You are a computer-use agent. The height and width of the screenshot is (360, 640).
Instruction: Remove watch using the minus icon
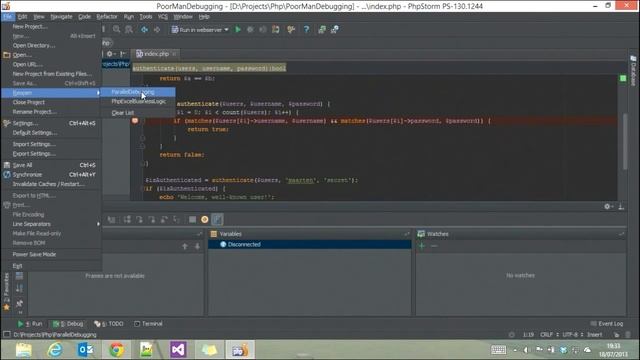tap(434, 246)
